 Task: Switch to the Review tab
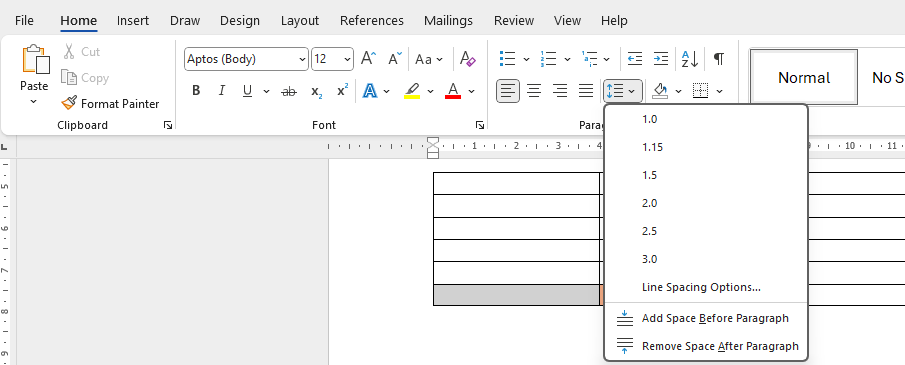pos(514,21)
